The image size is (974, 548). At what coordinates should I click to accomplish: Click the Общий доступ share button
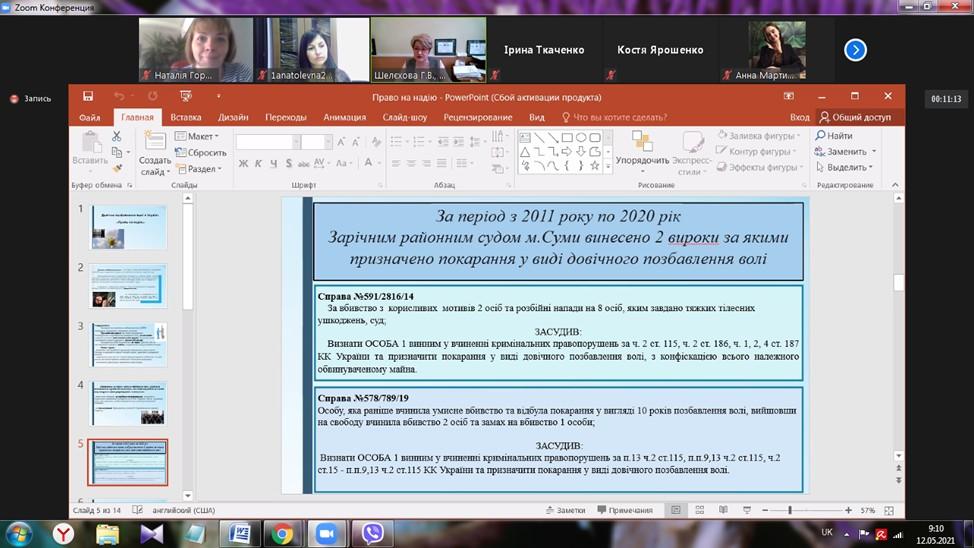(x=855, y=117)
